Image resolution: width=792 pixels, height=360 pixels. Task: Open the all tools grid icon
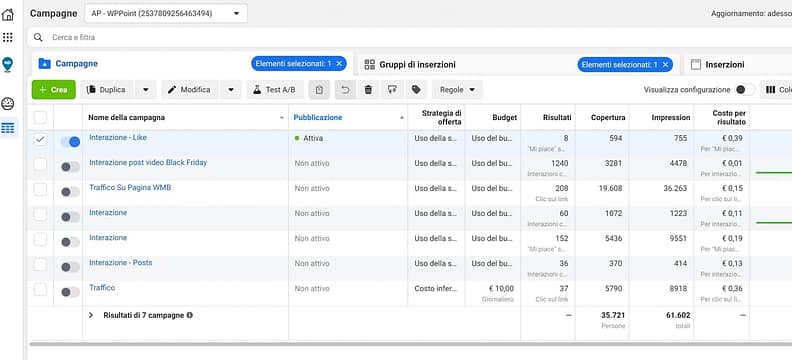(x=8, y=37)
